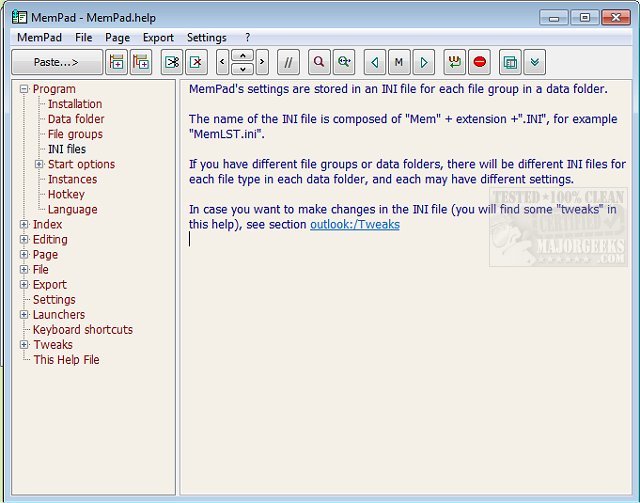Click the red stop circle icon

click(x=479, y=62)
